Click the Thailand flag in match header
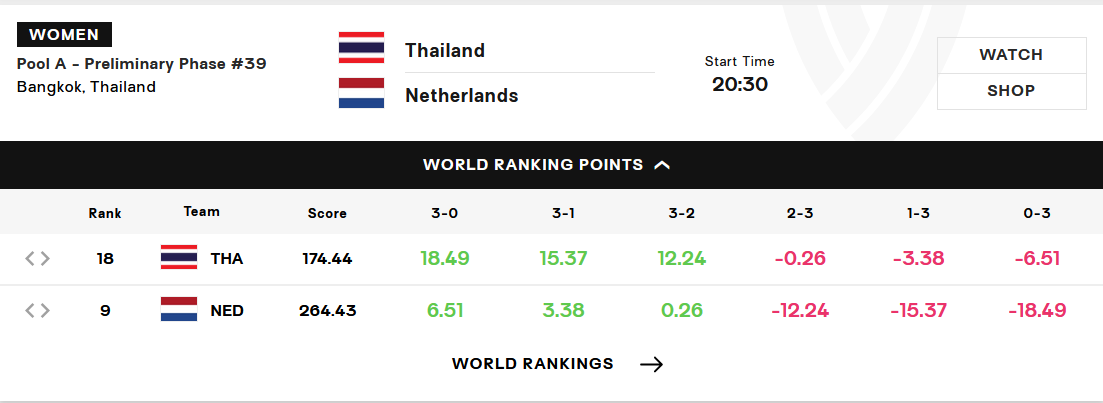Viewport: 1103px width, 403px height. click(362, 47)
